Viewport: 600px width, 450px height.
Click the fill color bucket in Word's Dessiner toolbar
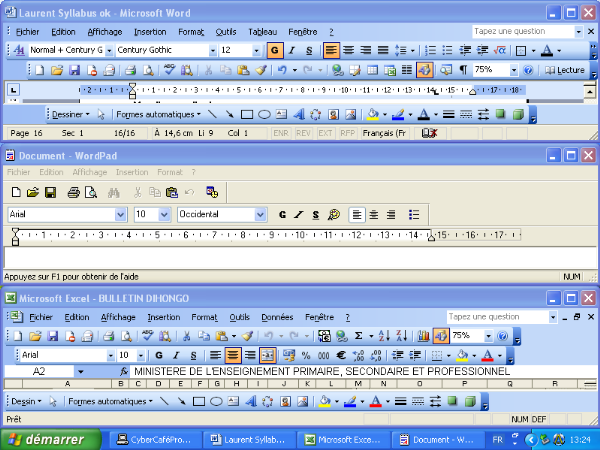point(373,114)
